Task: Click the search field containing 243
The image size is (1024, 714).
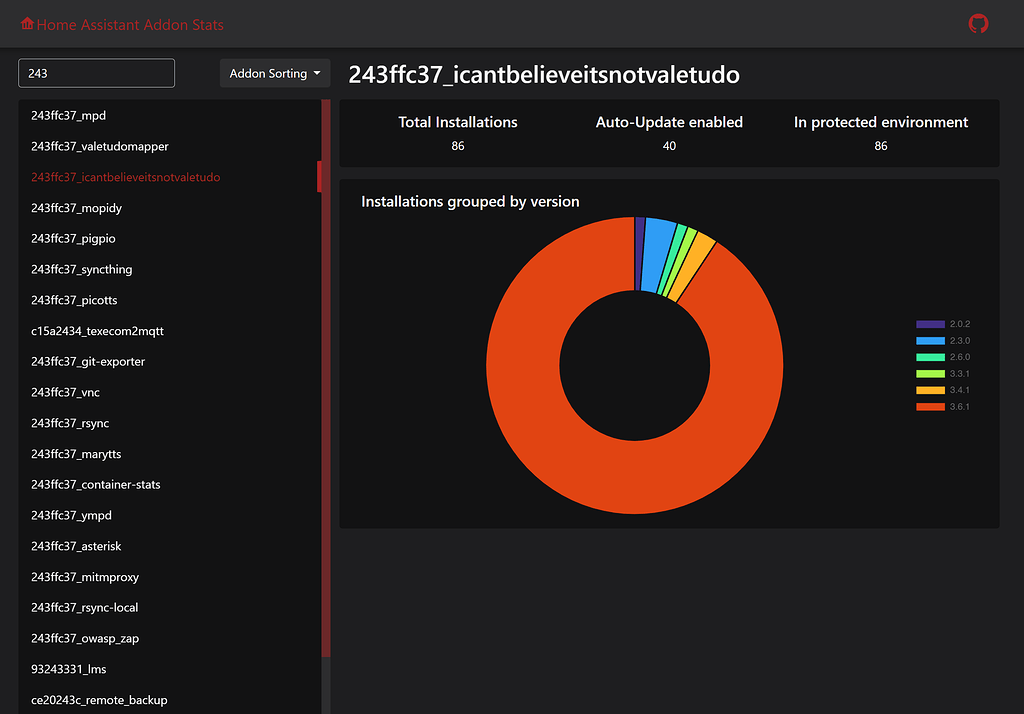Action: click(96, 72)
